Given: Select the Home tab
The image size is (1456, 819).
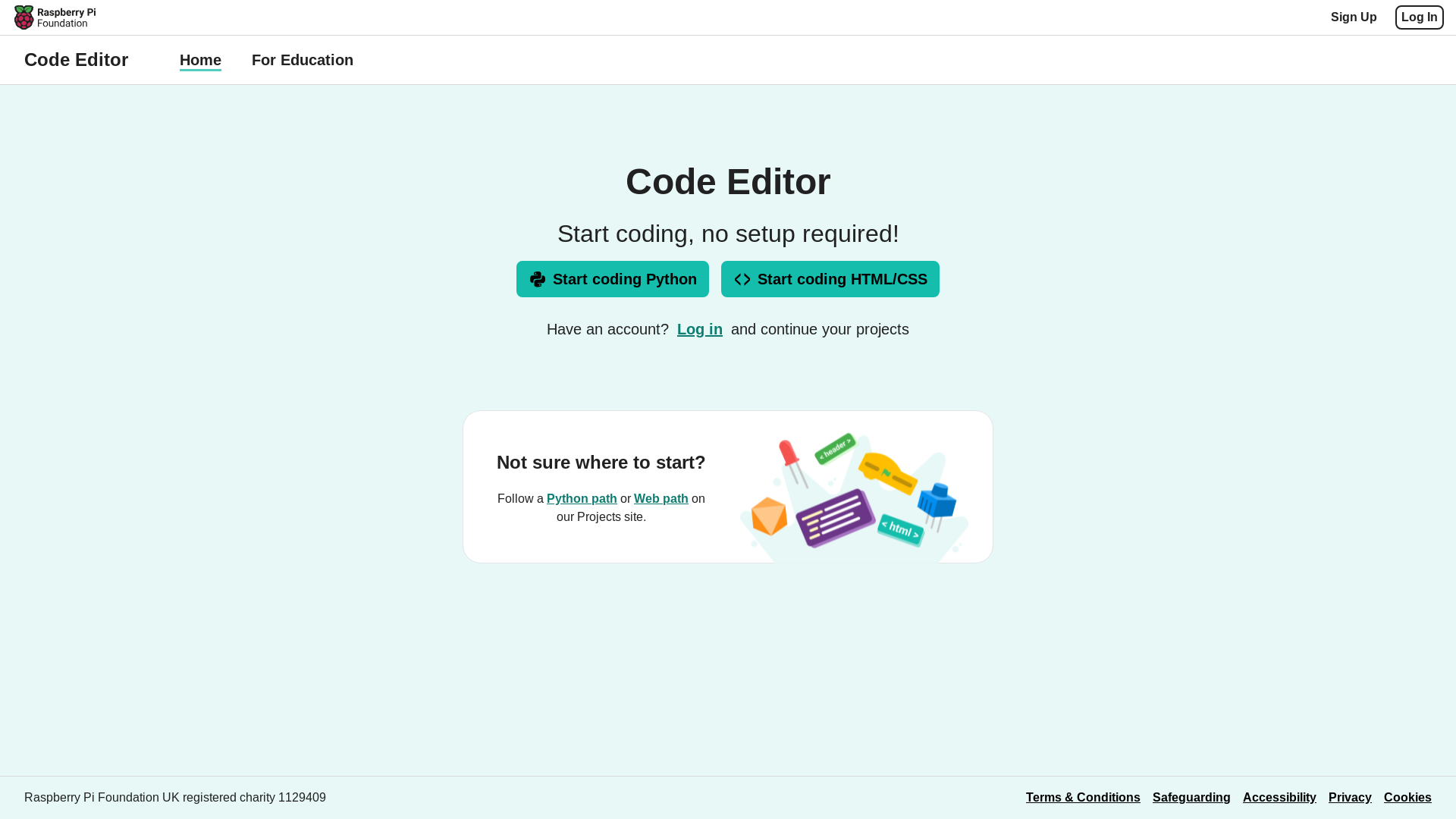Looking at the screenshot, I should click(x=200, y=60).
